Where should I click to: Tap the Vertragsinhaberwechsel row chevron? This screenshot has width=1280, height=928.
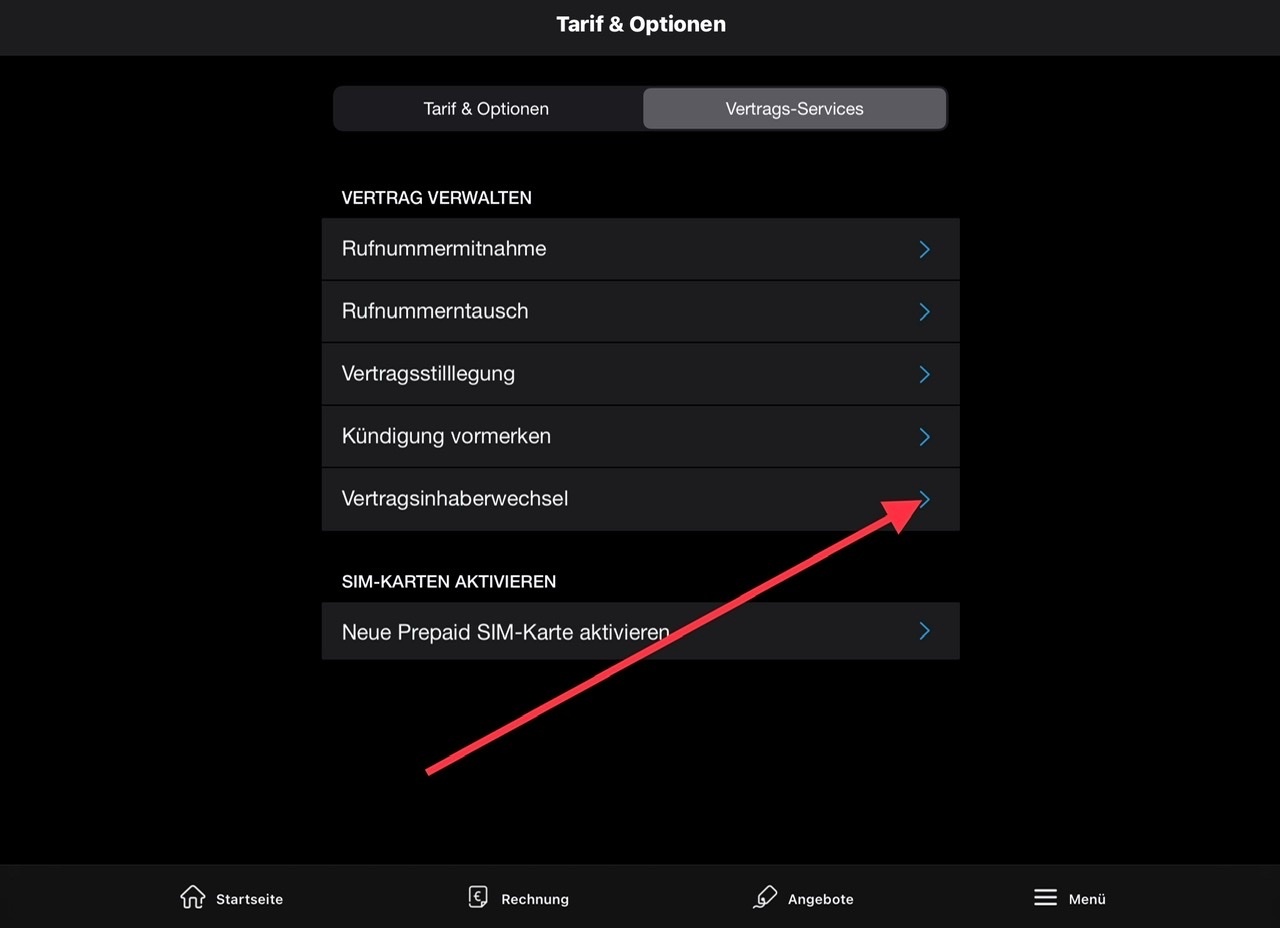tap(925, 499)
